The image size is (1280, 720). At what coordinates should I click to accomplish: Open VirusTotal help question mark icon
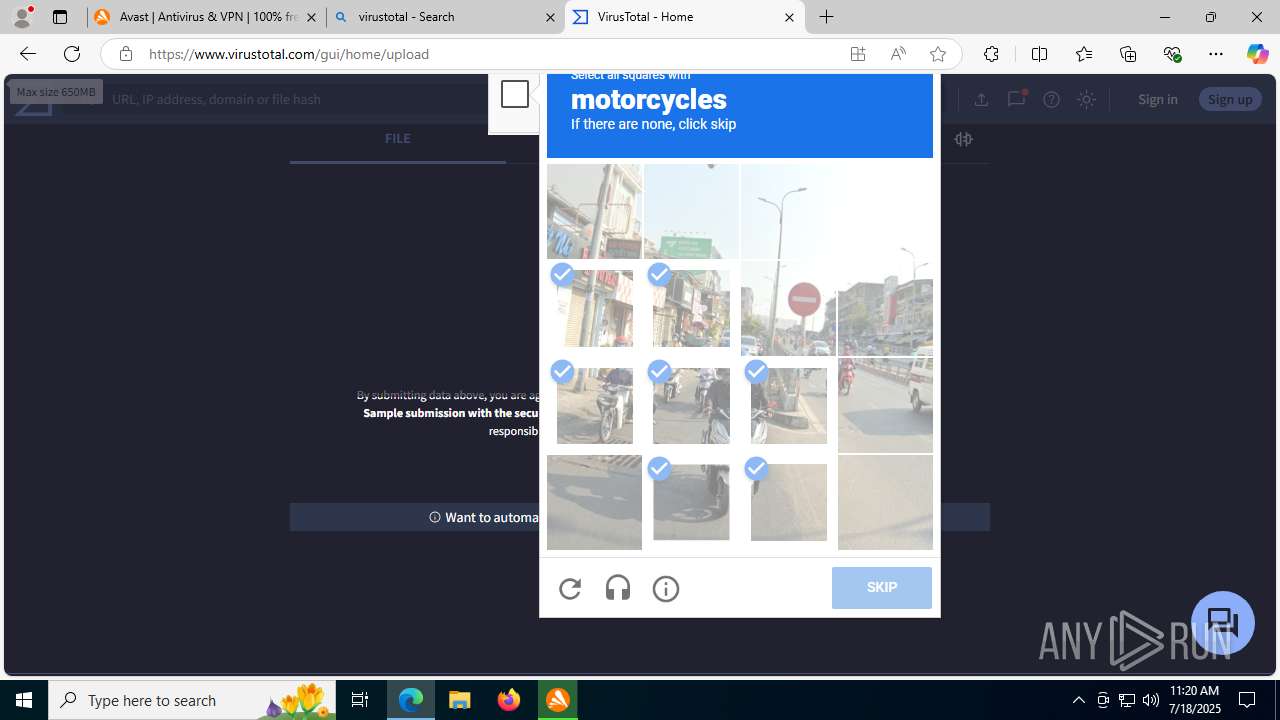pos(1051,99)
